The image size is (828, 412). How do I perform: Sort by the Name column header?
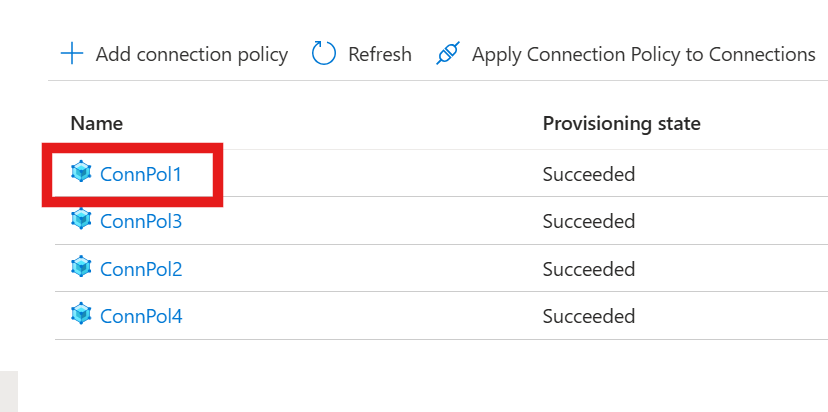click(x=97, y=123)
